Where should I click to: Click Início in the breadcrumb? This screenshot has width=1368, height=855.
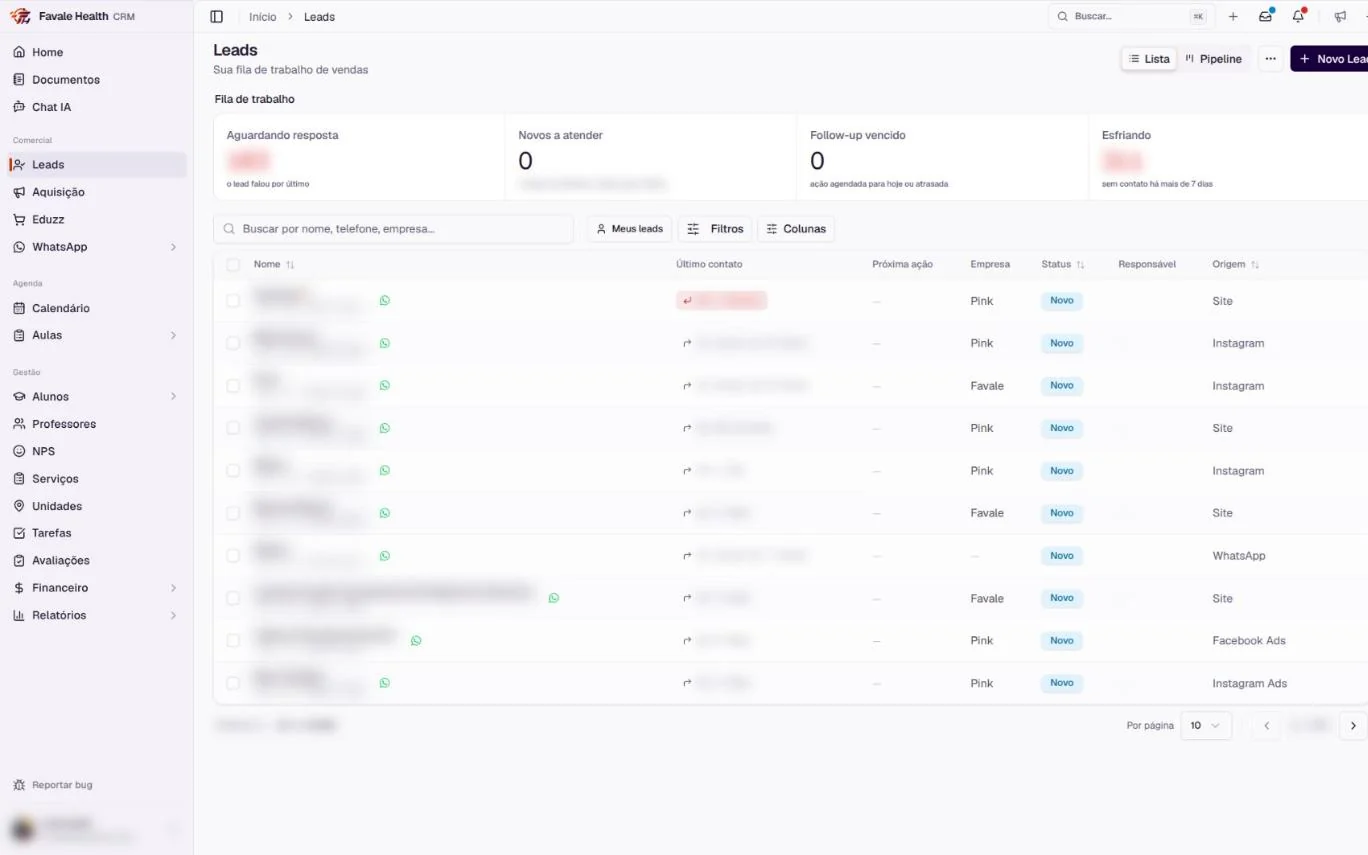[263, 17]
